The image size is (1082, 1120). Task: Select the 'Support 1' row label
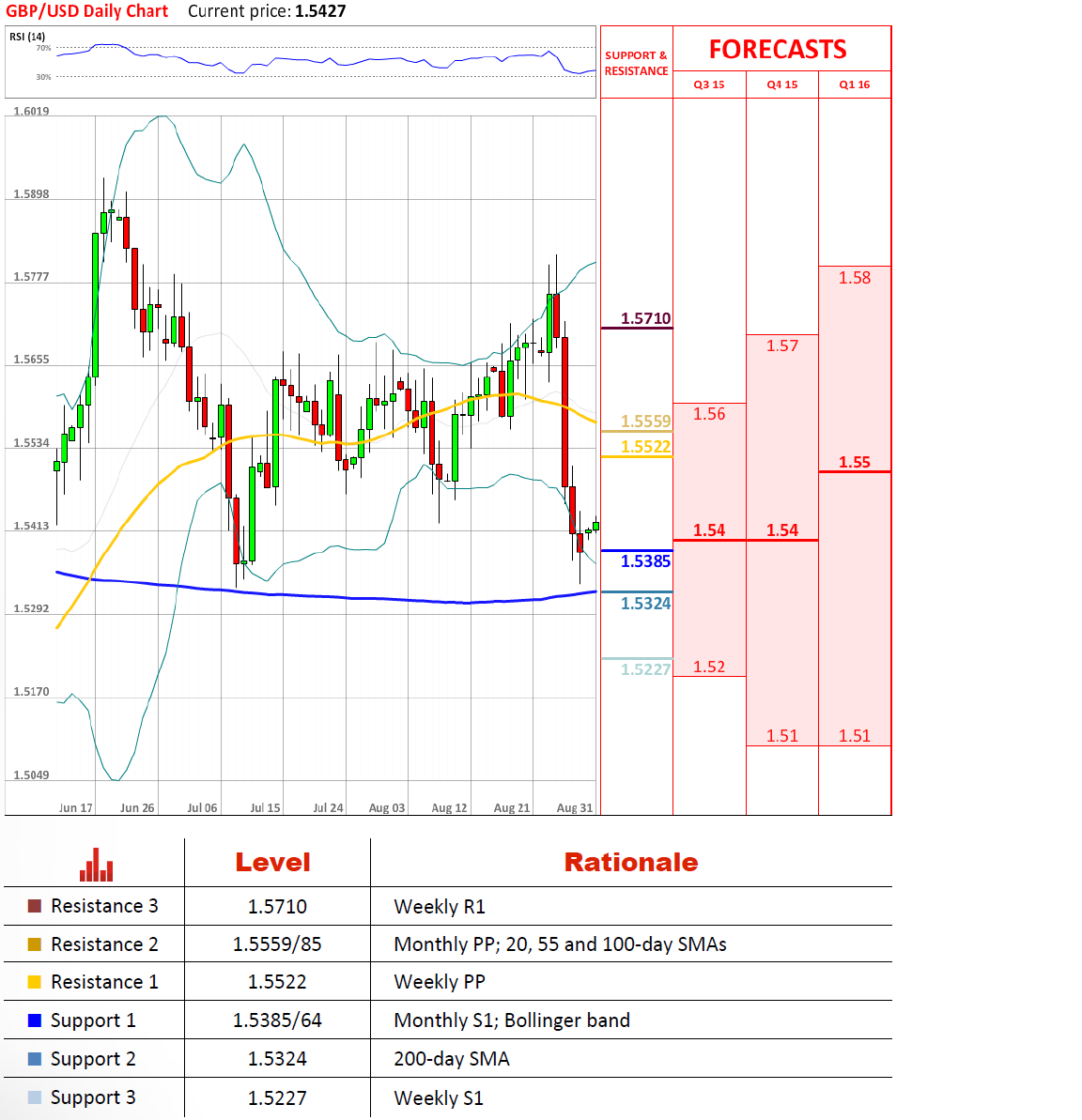click(x=93, y=1020)
